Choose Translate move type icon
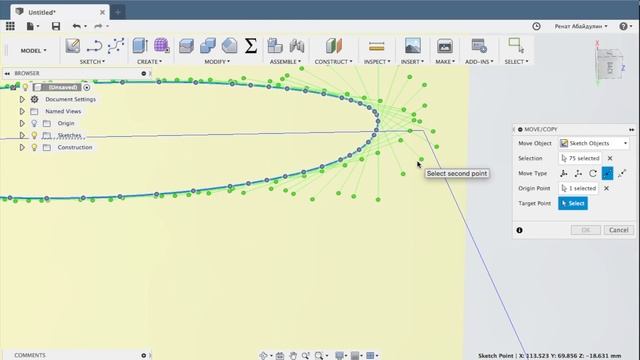Viewport: 640px width, 360px height. (x=578, y=173)
